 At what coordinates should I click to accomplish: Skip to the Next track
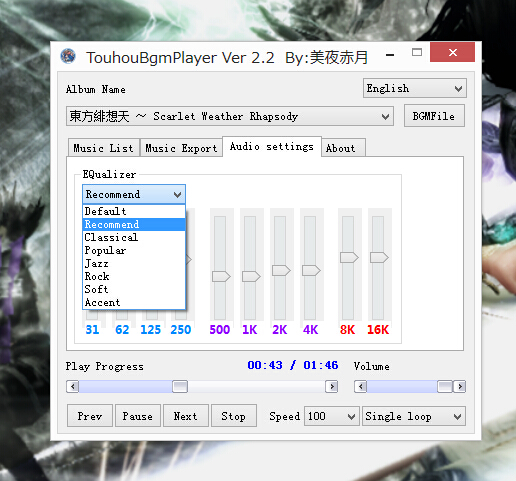coord(186,416)
